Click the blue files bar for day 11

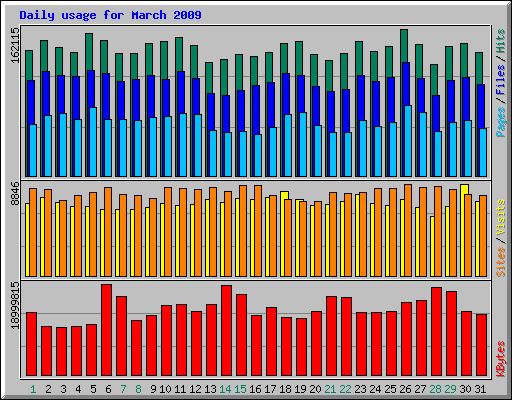pyautogui.click(x=180, y=92)
